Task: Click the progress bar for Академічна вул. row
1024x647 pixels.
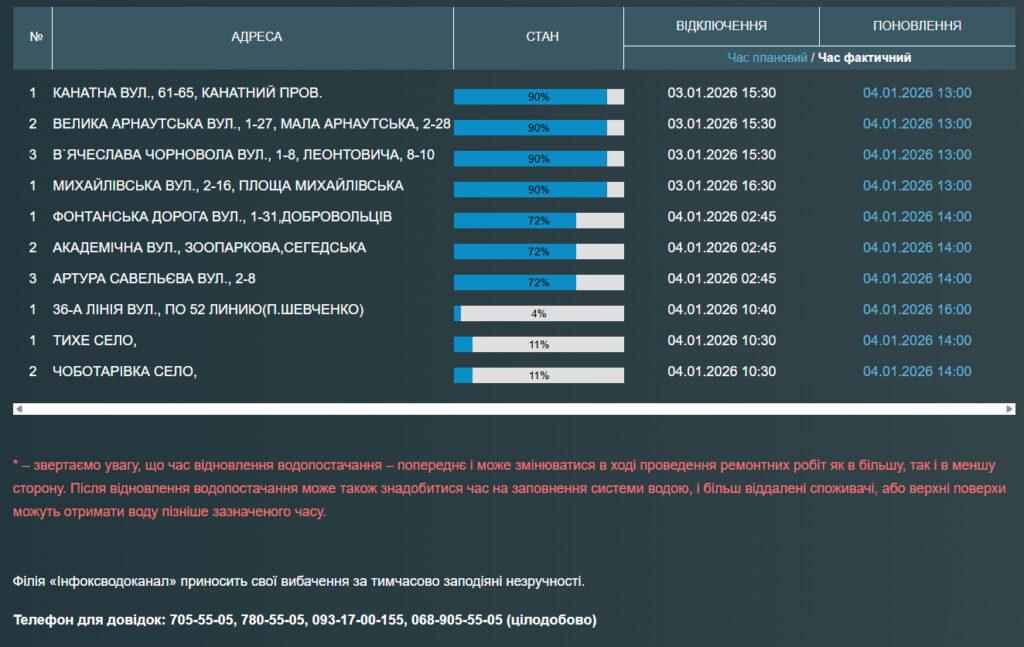Action: click(x=539, y=252)
